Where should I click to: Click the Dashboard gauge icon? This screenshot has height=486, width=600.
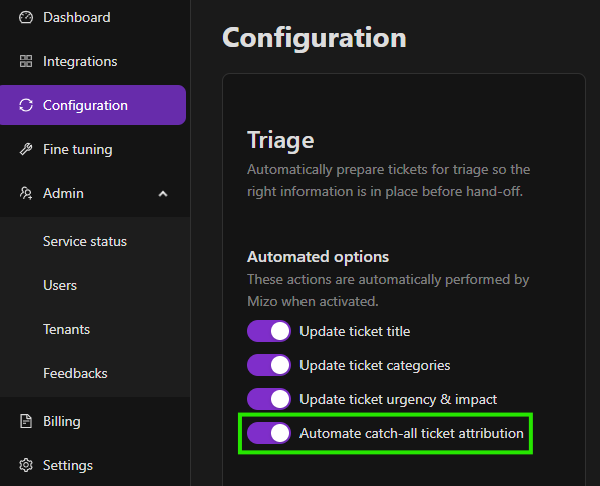coord(26,17)
